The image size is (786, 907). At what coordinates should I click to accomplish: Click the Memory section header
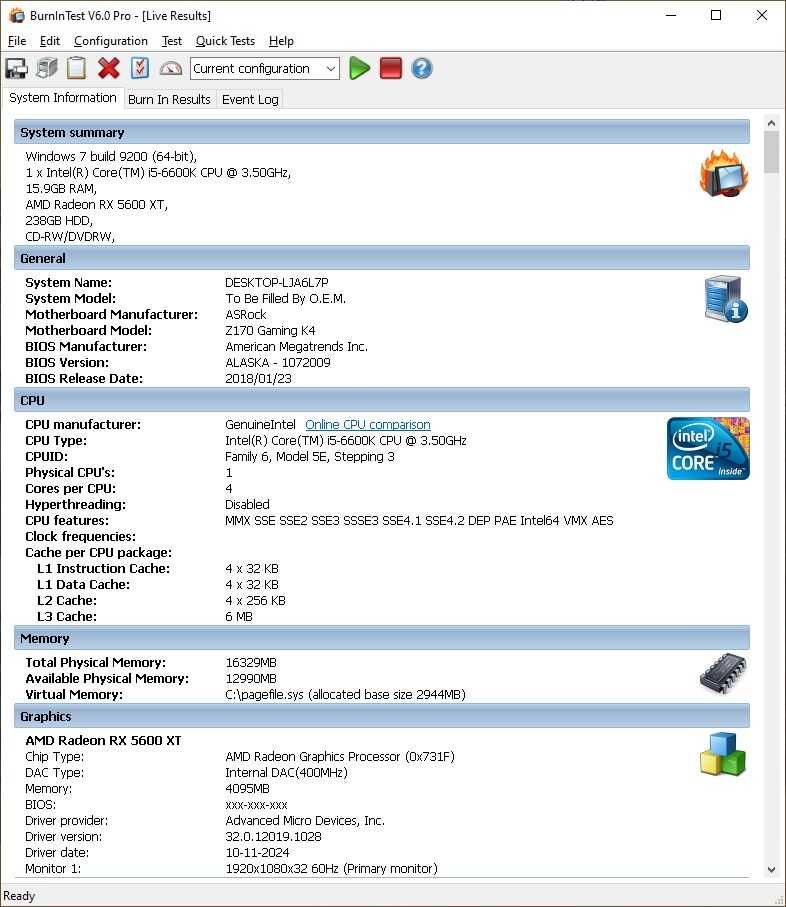click(382, 639)
